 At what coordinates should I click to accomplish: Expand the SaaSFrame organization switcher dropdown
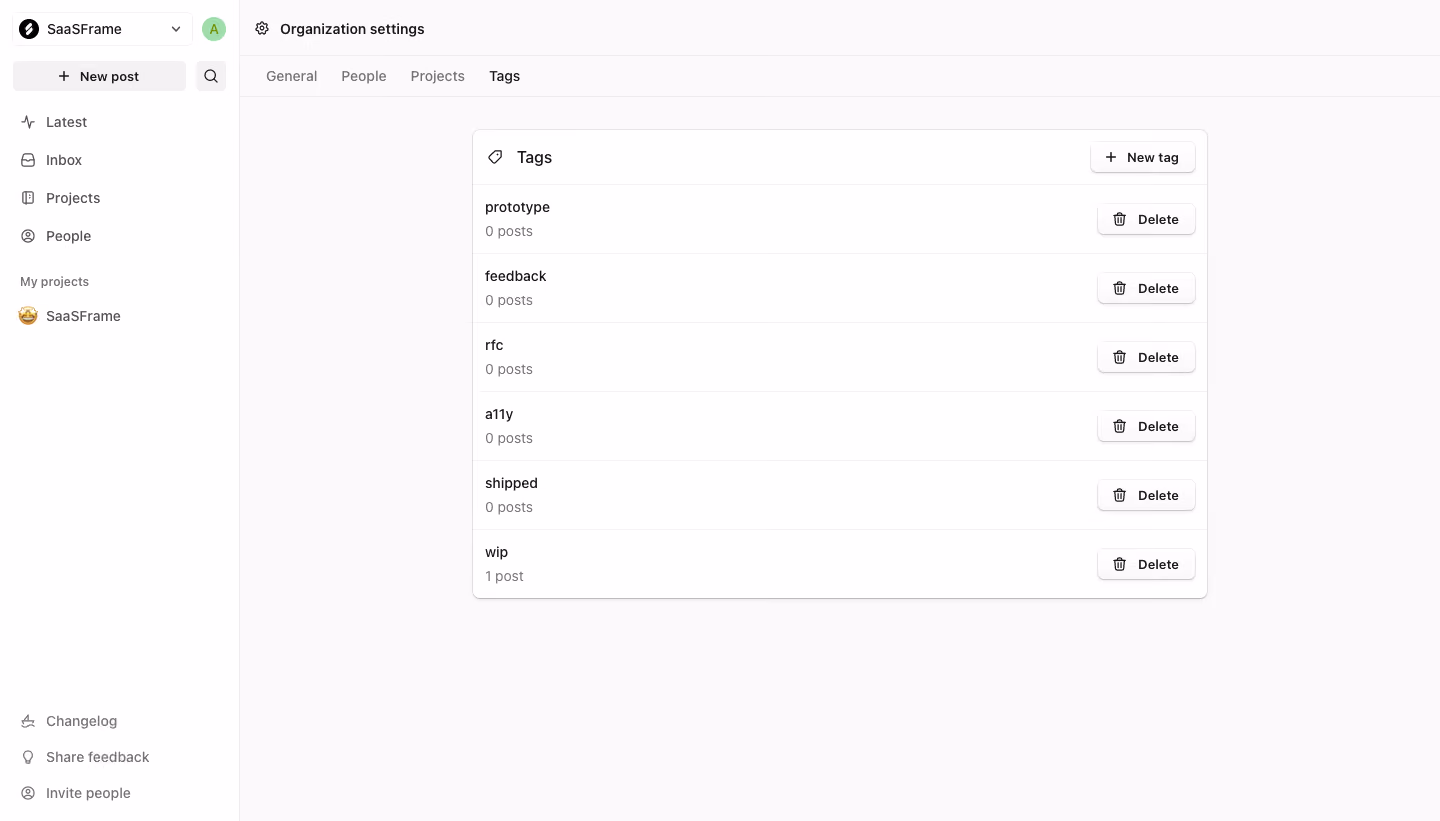[102, 29]
